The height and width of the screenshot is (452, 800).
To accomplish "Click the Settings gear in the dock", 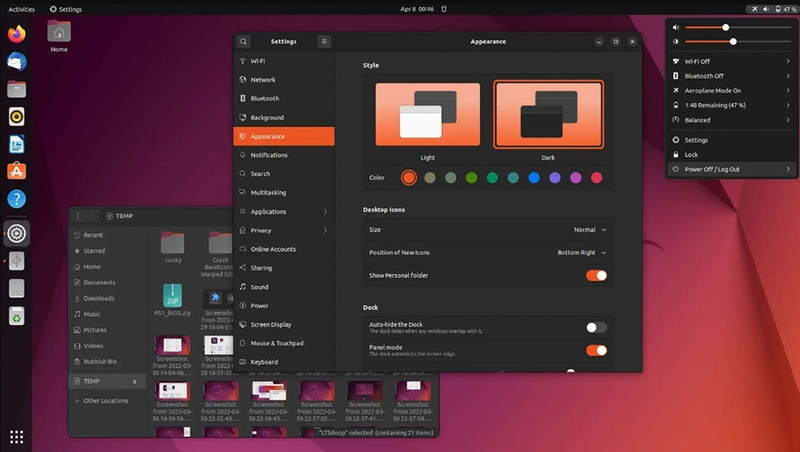I will coord(16,234).
